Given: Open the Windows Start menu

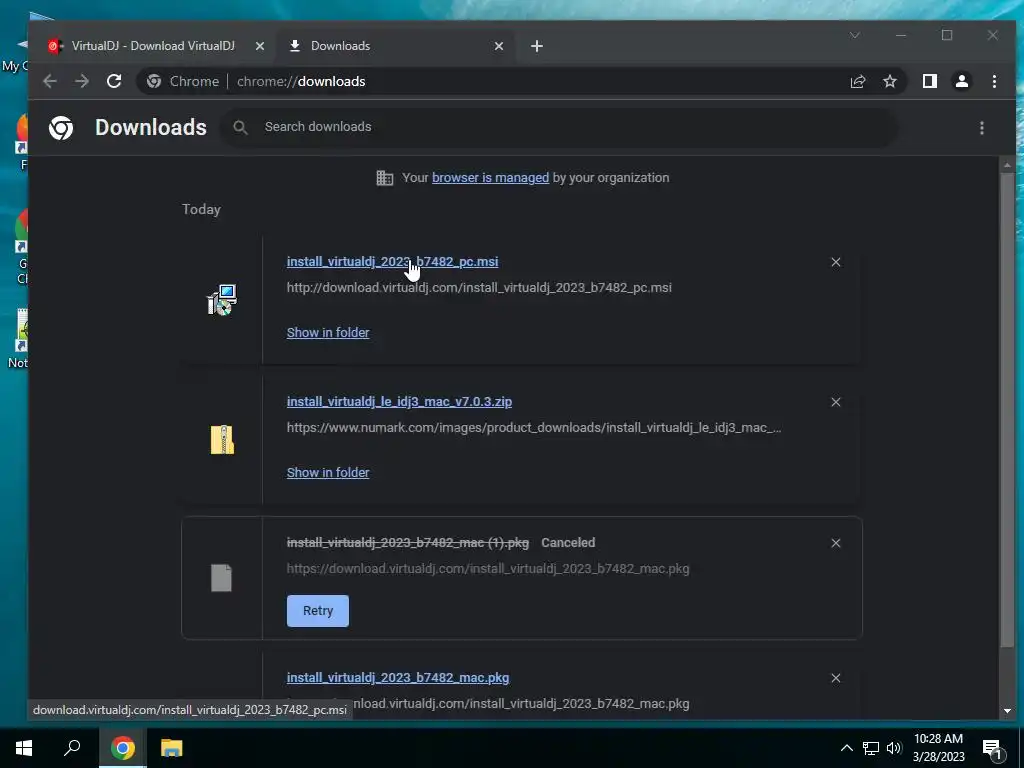Looking at the screenshot, I should (24, 748).
